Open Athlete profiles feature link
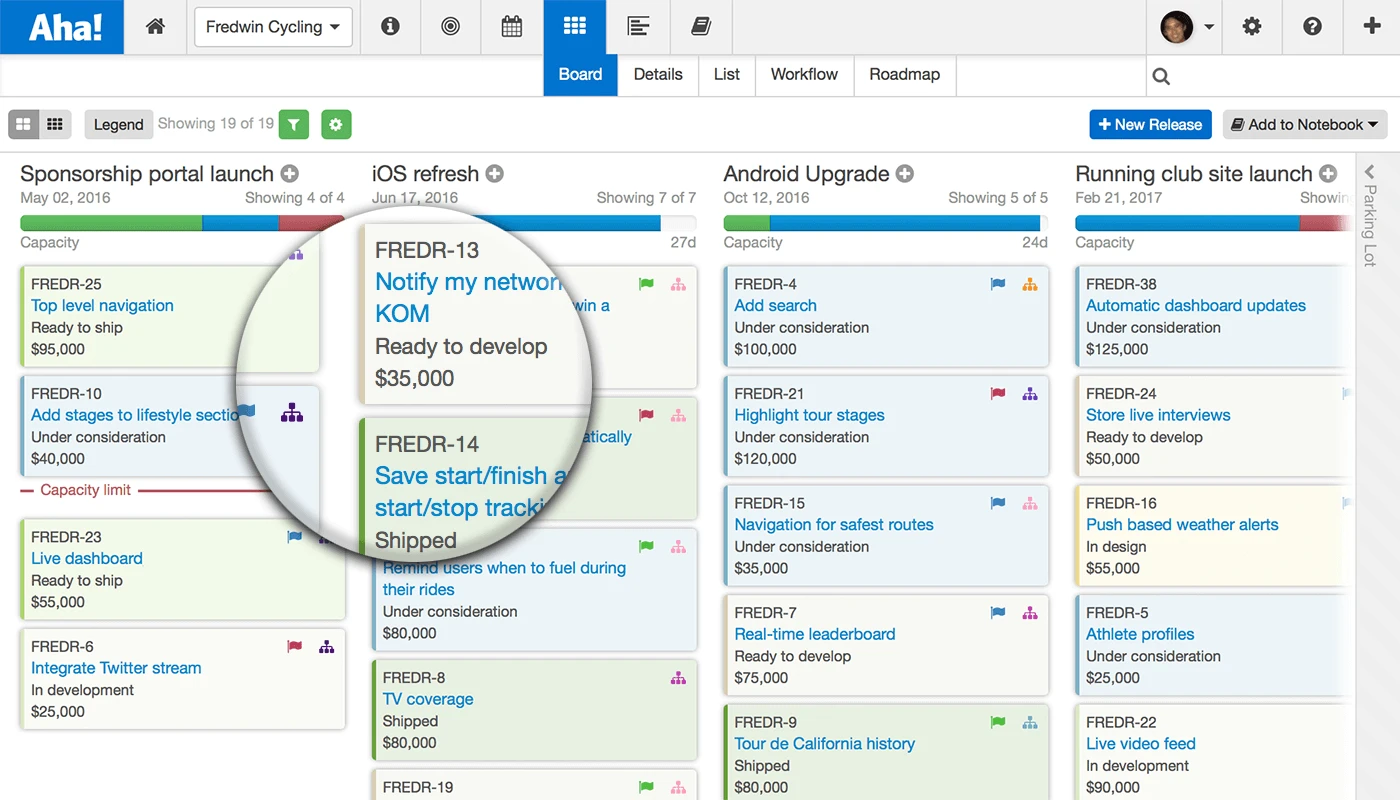 pyautogui.click(x=1140, y=634)
